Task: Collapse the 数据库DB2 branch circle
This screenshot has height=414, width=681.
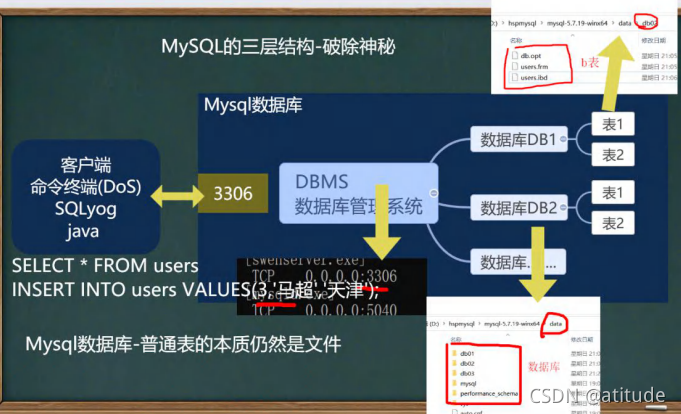Action: click(563, 207)
